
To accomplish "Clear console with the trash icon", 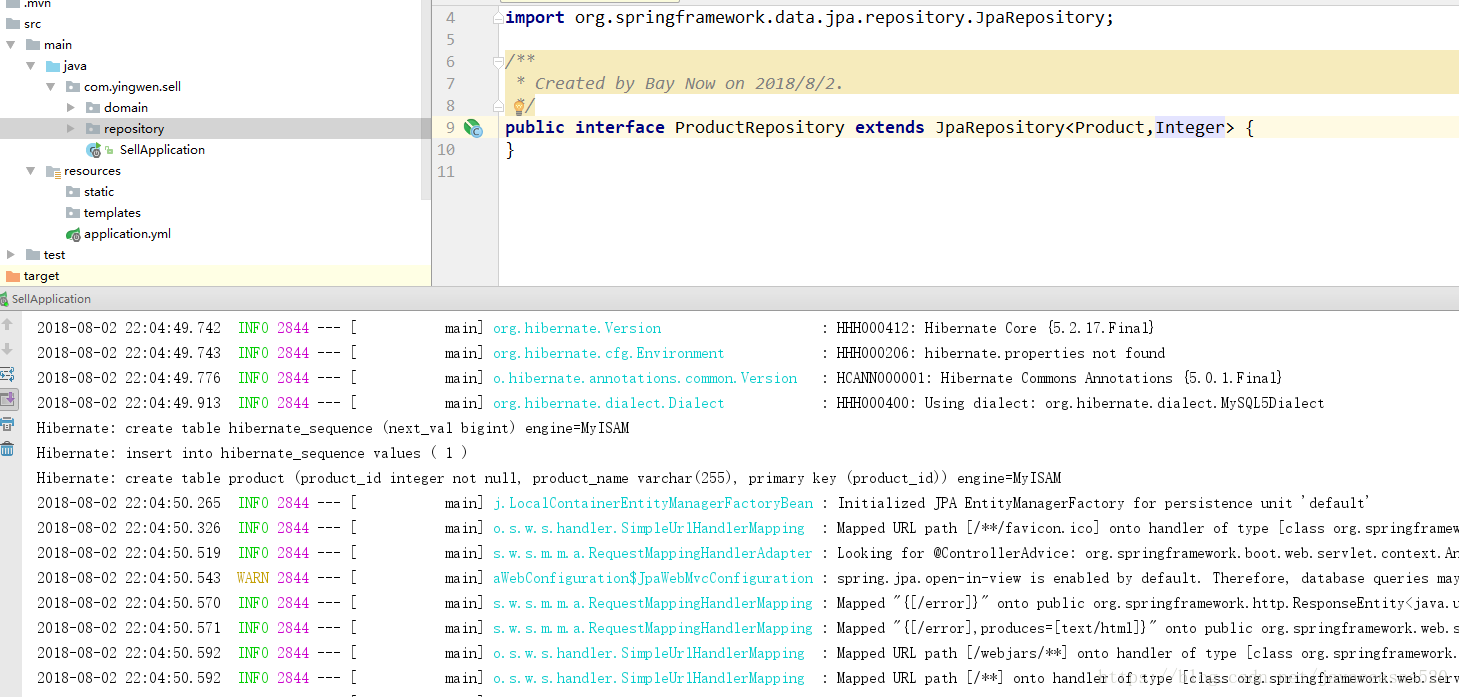I will pos(7,449).
